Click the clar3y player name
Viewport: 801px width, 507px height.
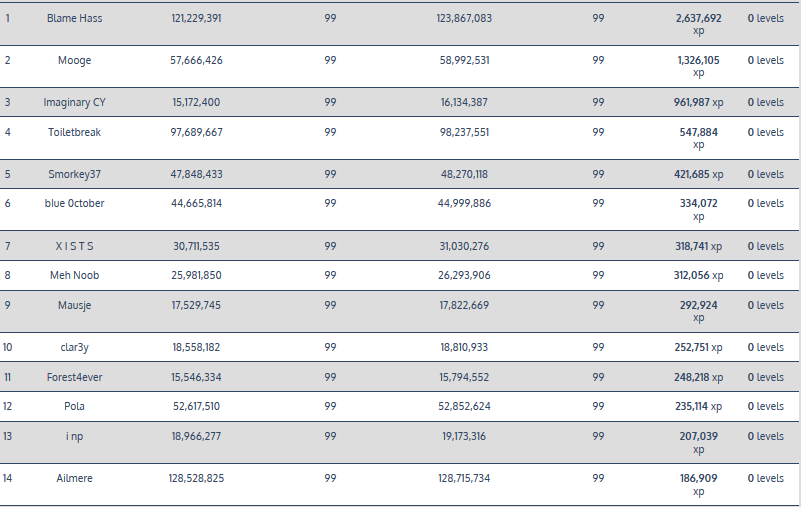pyautogui.click(x=74, y=348)
